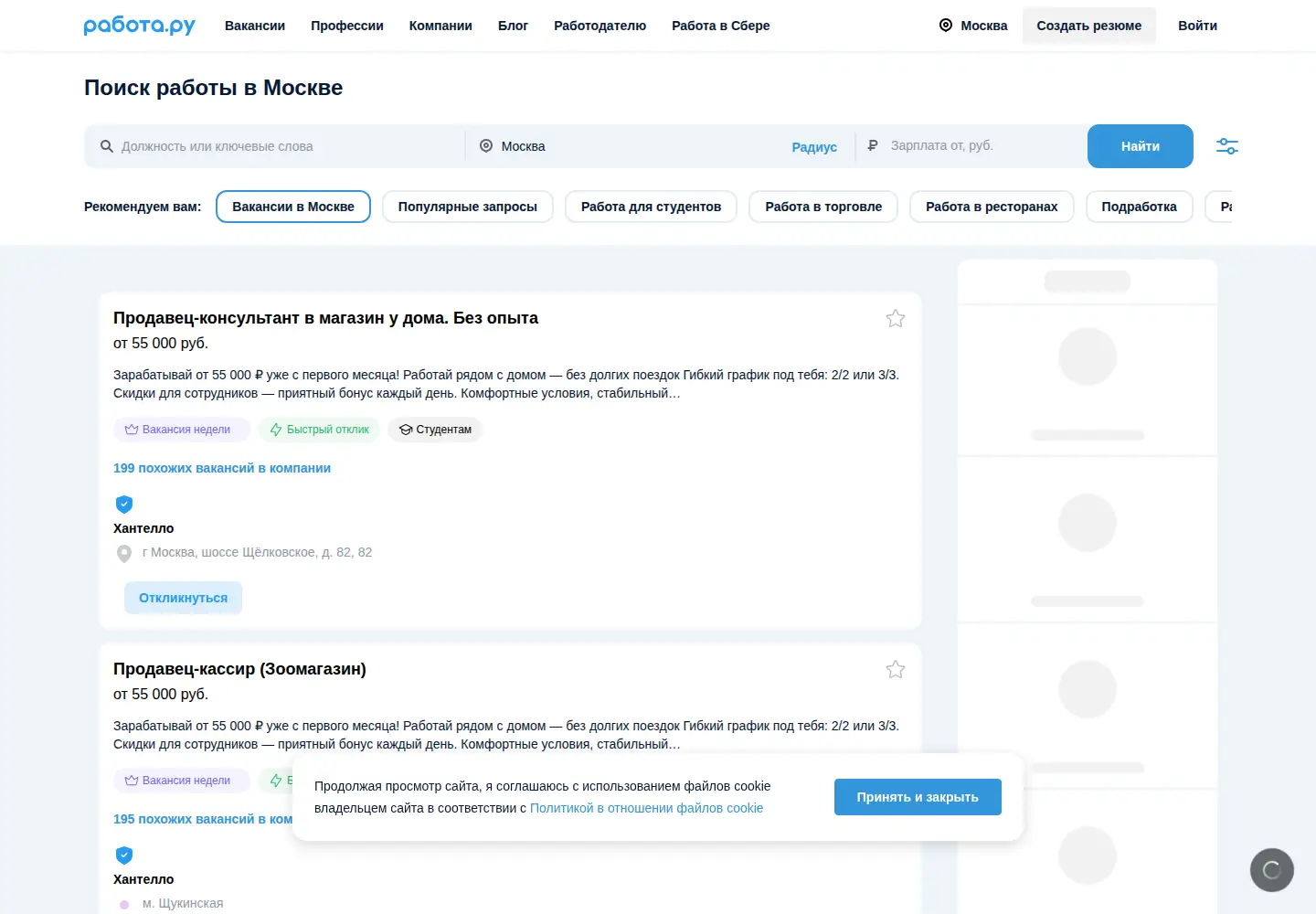The image size is (1316, 914).
Task: Click verified shield above first Хантелло
Action: pyautogui.click(x=124, y=504)
